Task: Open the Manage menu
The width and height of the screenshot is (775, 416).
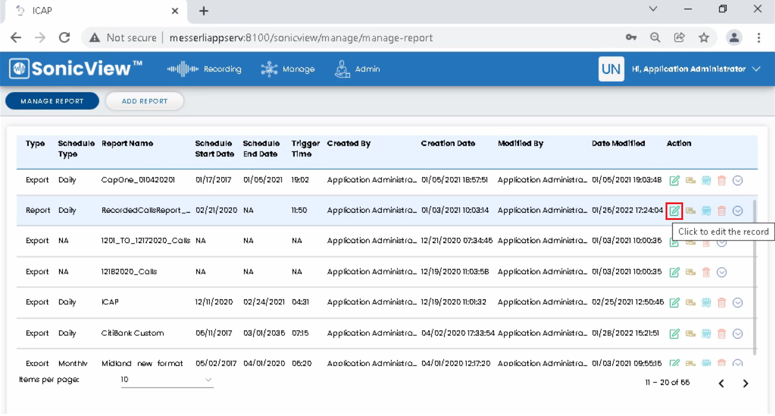Action: (x=288, y=69)
